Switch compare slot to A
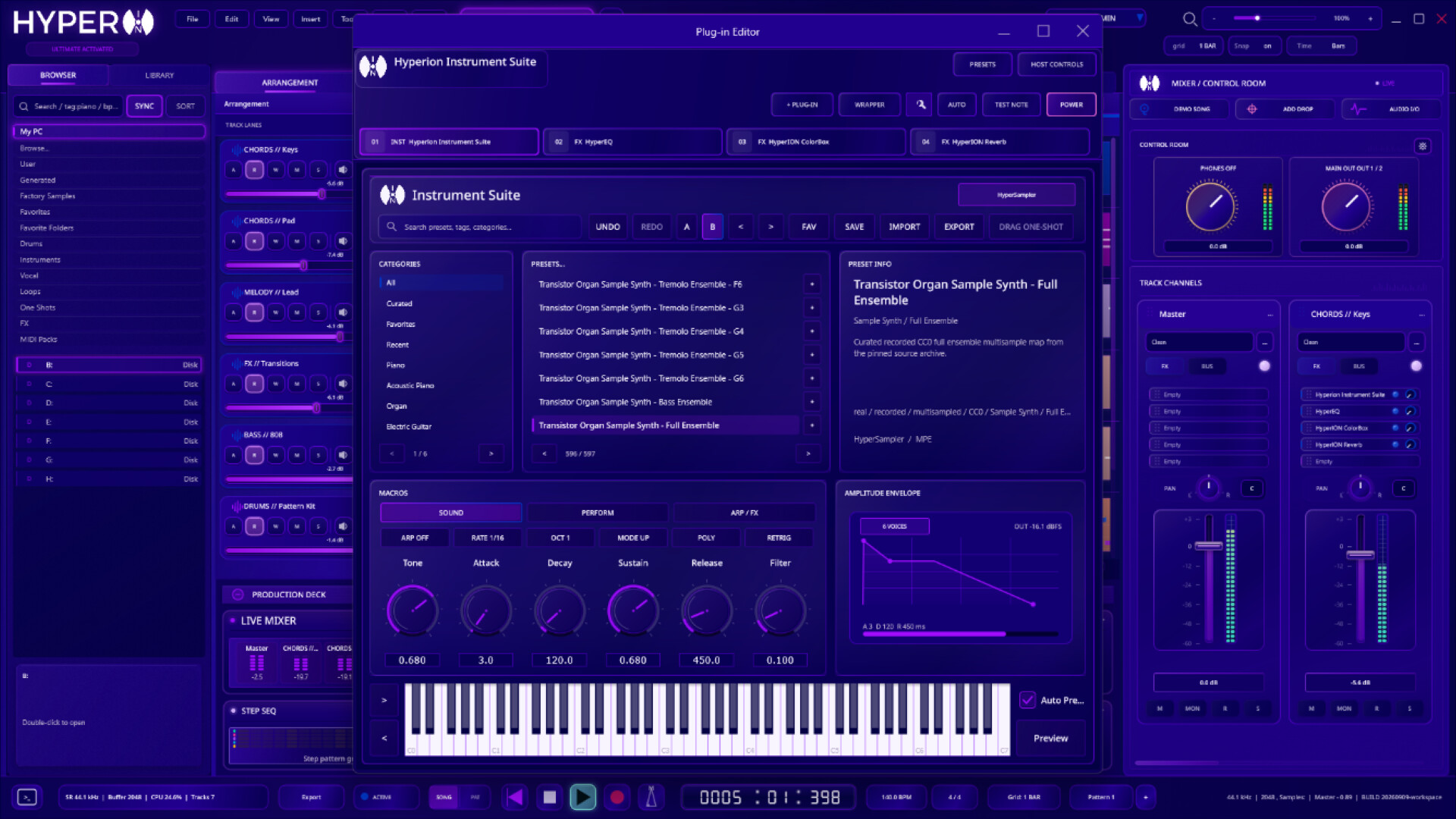 [x=686, y=227]
